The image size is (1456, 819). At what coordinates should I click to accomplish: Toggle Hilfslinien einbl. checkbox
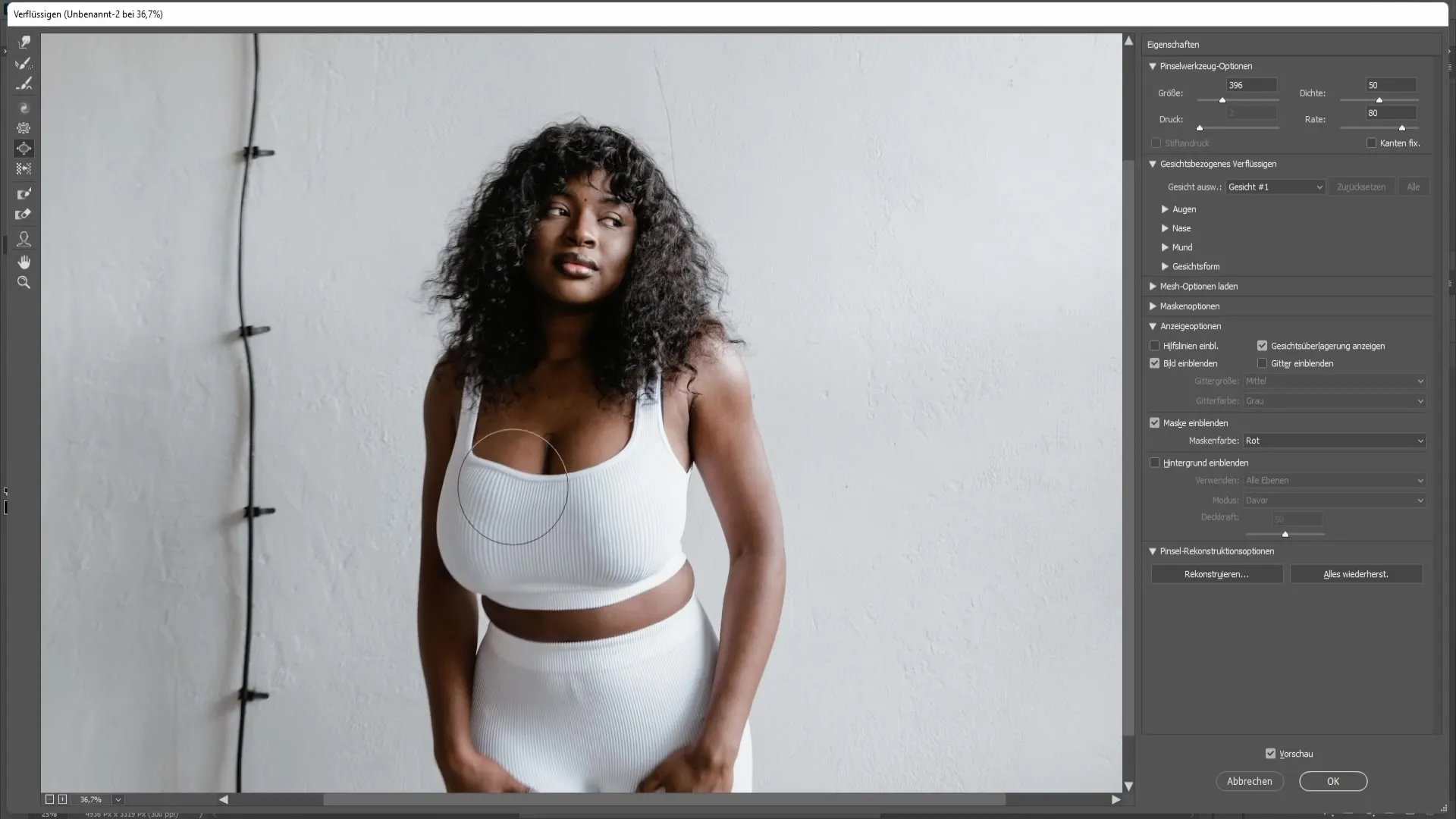click(x=1156, y=345)
